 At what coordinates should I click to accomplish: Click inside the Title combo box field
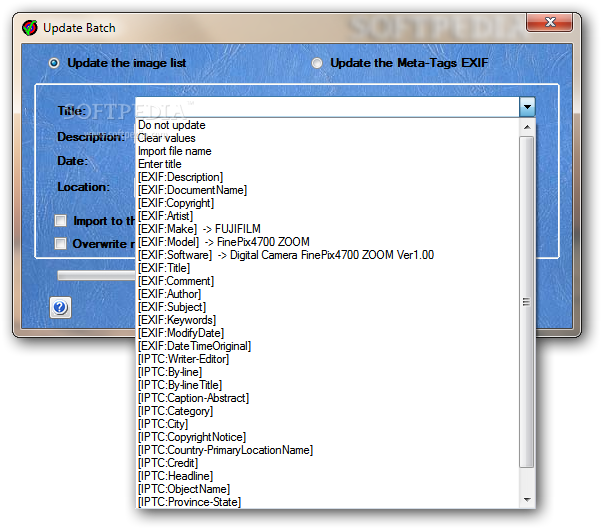tap(327, 107)
